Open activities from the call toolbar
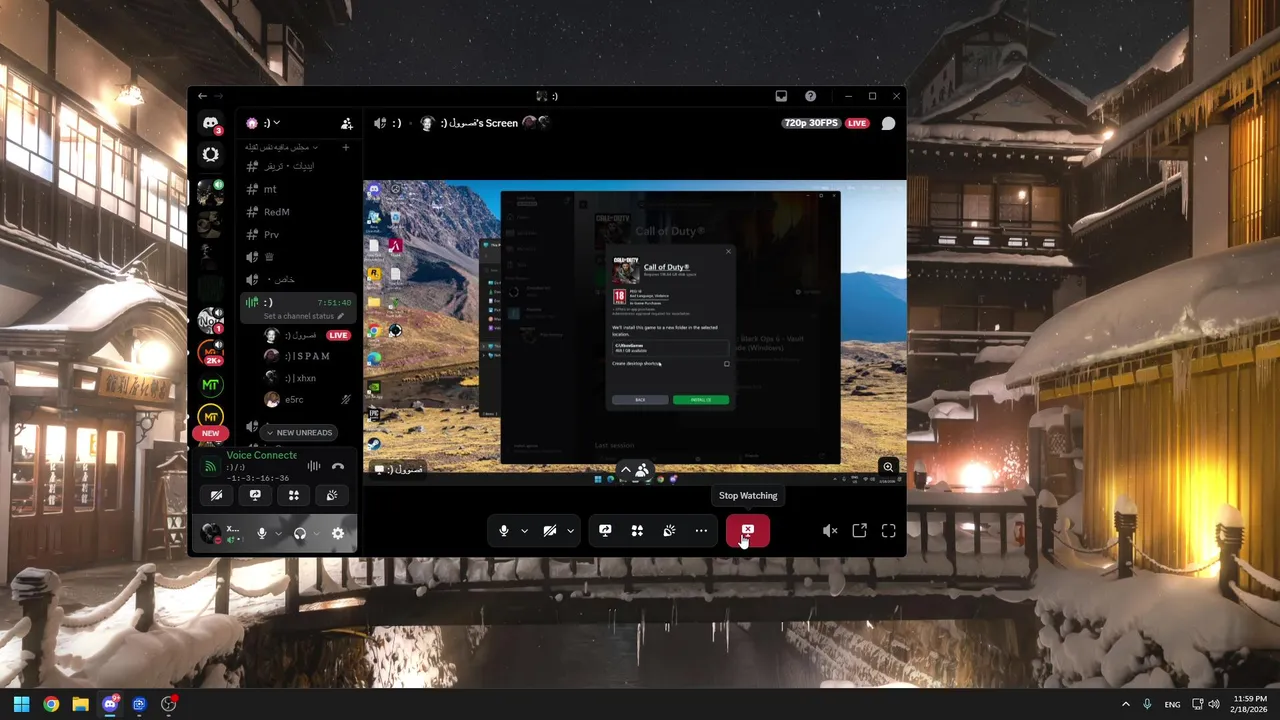Image resolution: width=1280 pixels, height=720 pixels. click(637, 531)
